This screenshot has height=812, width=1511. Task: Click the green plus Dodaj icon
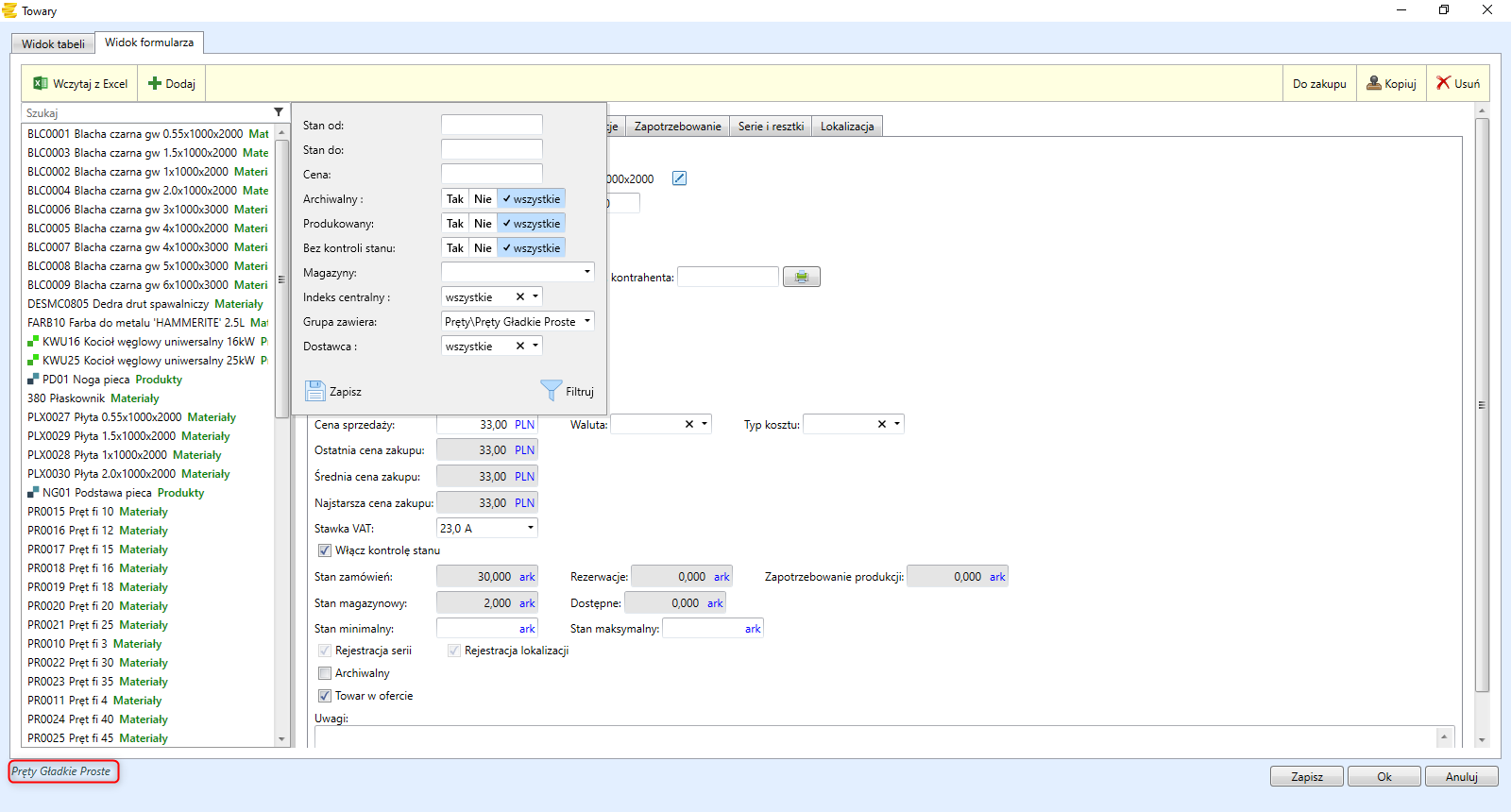pyautogui.click(x=155, y=84)
